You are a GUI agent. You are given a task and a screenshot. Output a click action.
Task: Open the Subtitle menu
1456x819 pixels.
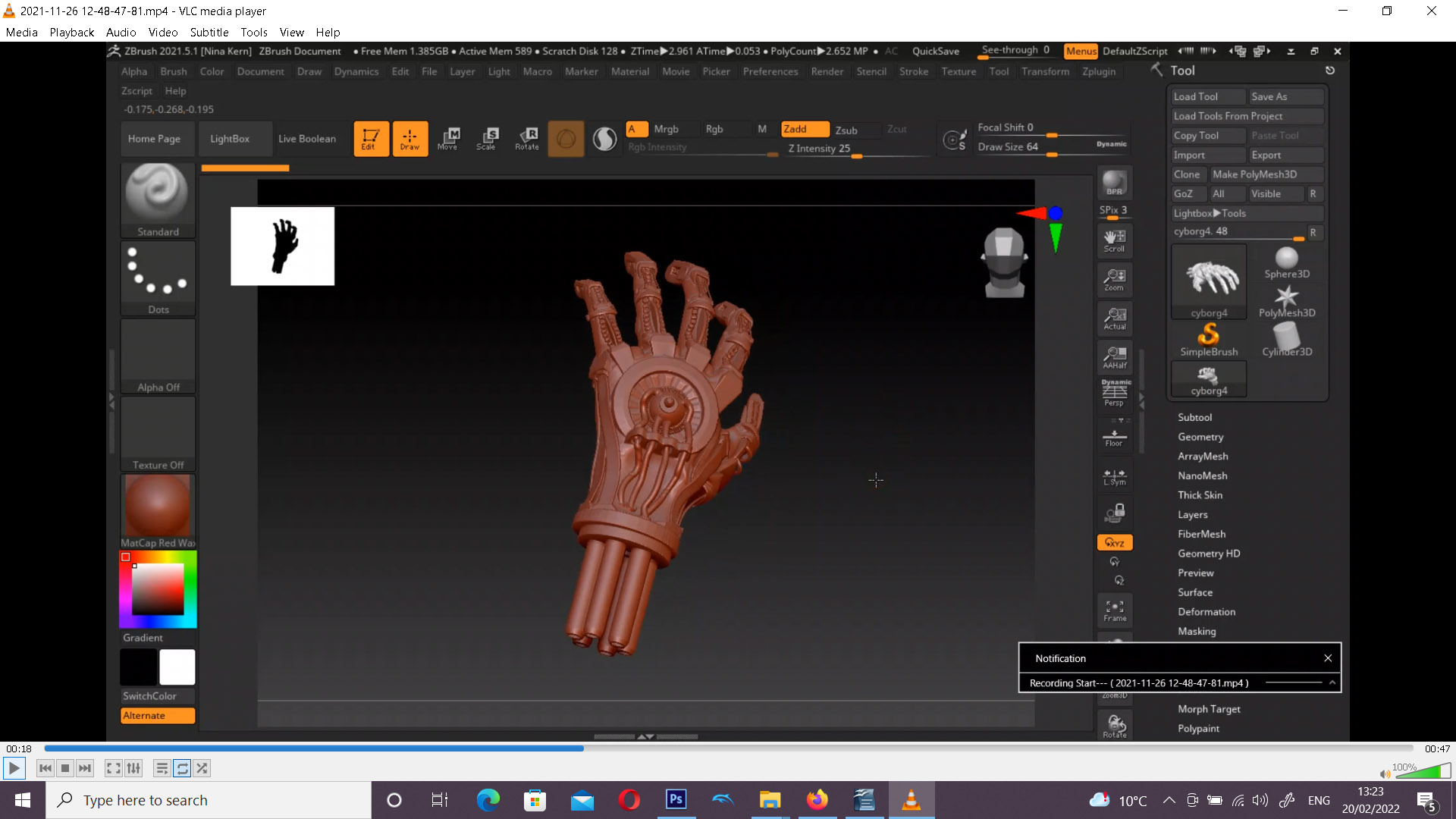pyautogui.click(x=209, y=33)
